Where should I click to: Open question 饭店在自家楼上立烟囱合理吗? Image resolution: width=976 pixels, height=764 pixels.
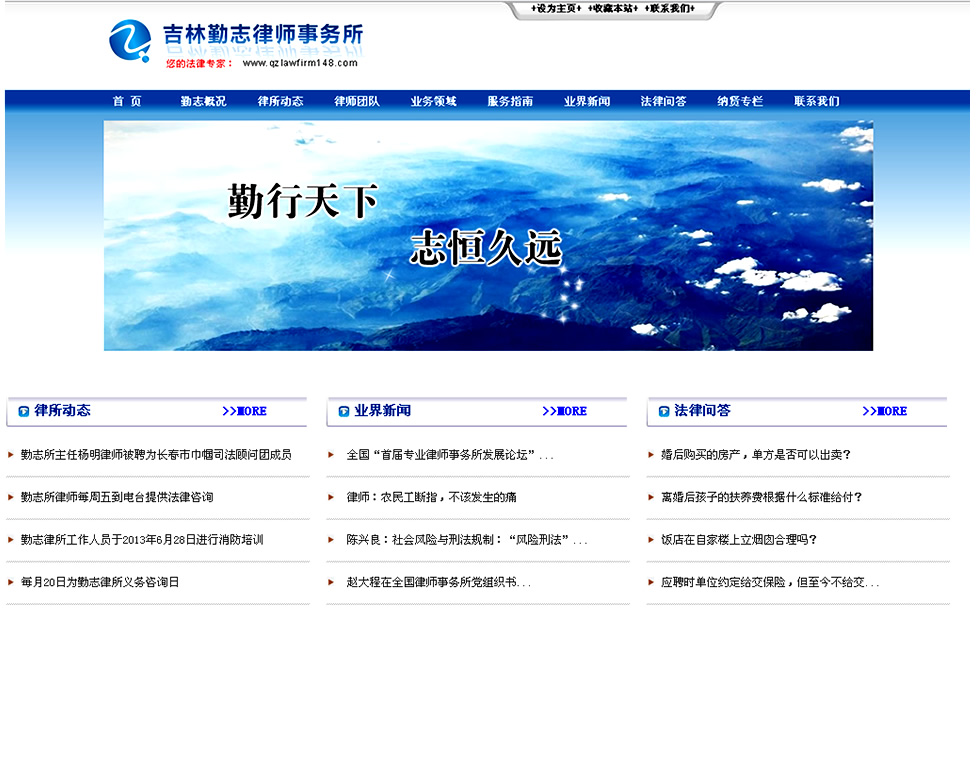pyautogui.click(x=739, y=540)
